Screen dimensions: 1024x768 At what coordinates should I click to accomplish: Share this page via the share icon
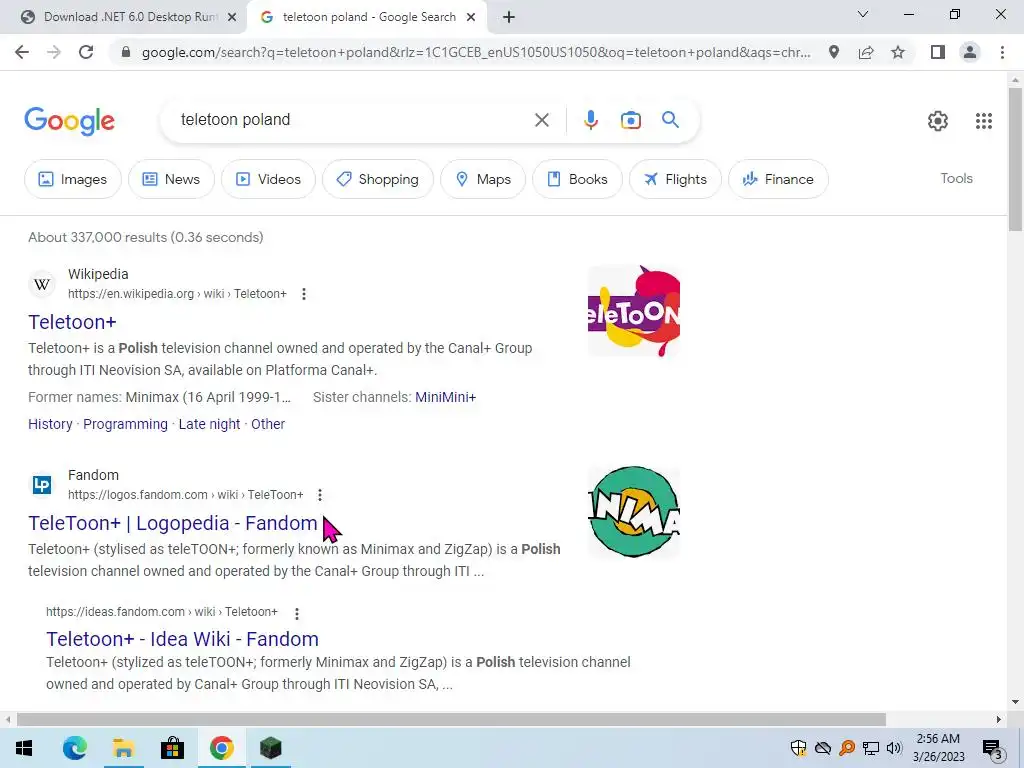tap(866, 52)
